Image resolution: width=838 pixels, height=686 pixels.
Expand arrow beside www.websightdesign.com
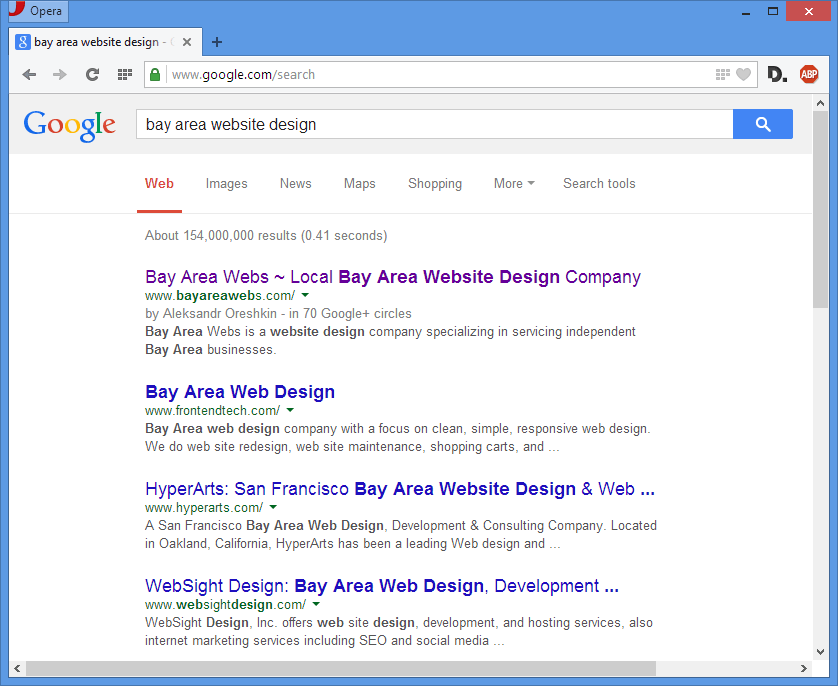point(316,604)
